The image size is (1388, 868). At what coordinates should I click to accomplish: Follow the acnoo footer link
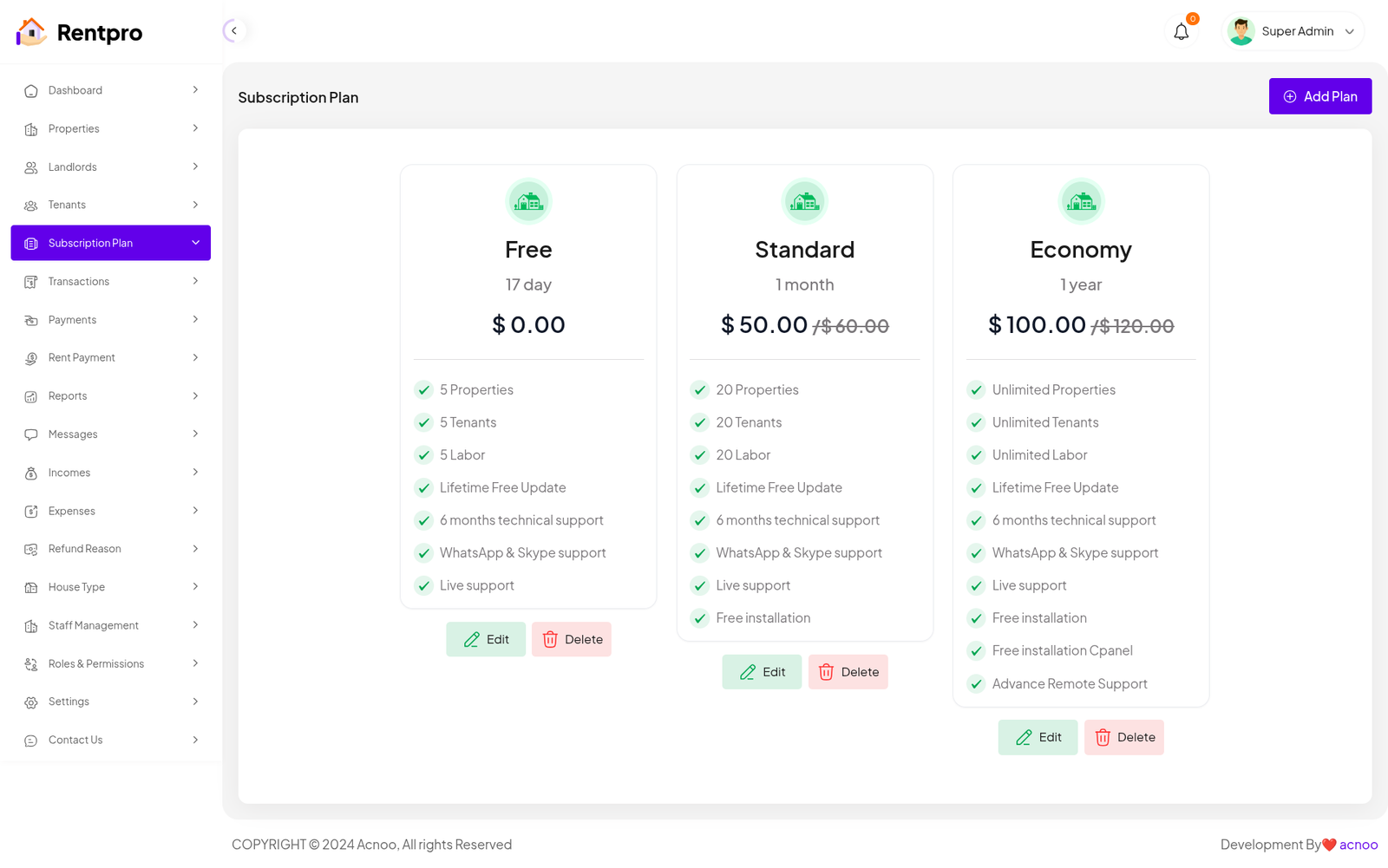point(1358,845)
